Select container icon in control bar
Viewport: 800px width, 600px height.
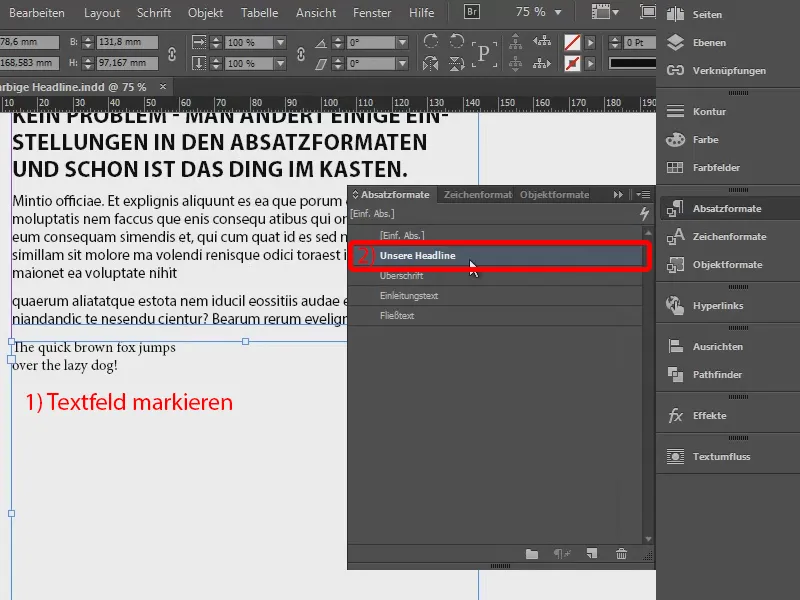515,41
